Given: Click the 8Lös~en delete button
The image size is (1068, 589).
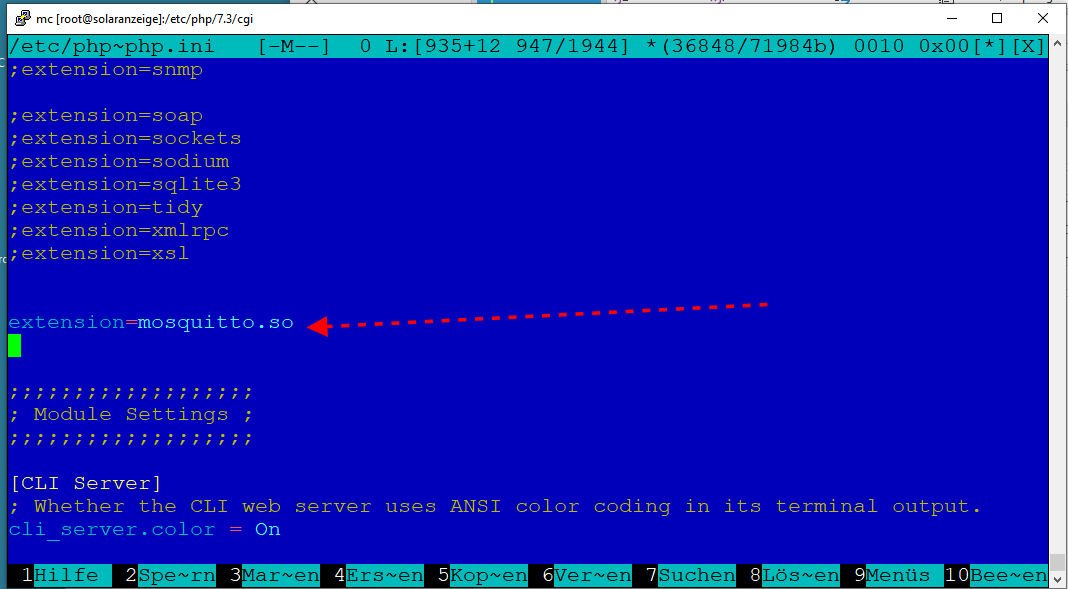Looking at the screenshot, I should point(793,575).
